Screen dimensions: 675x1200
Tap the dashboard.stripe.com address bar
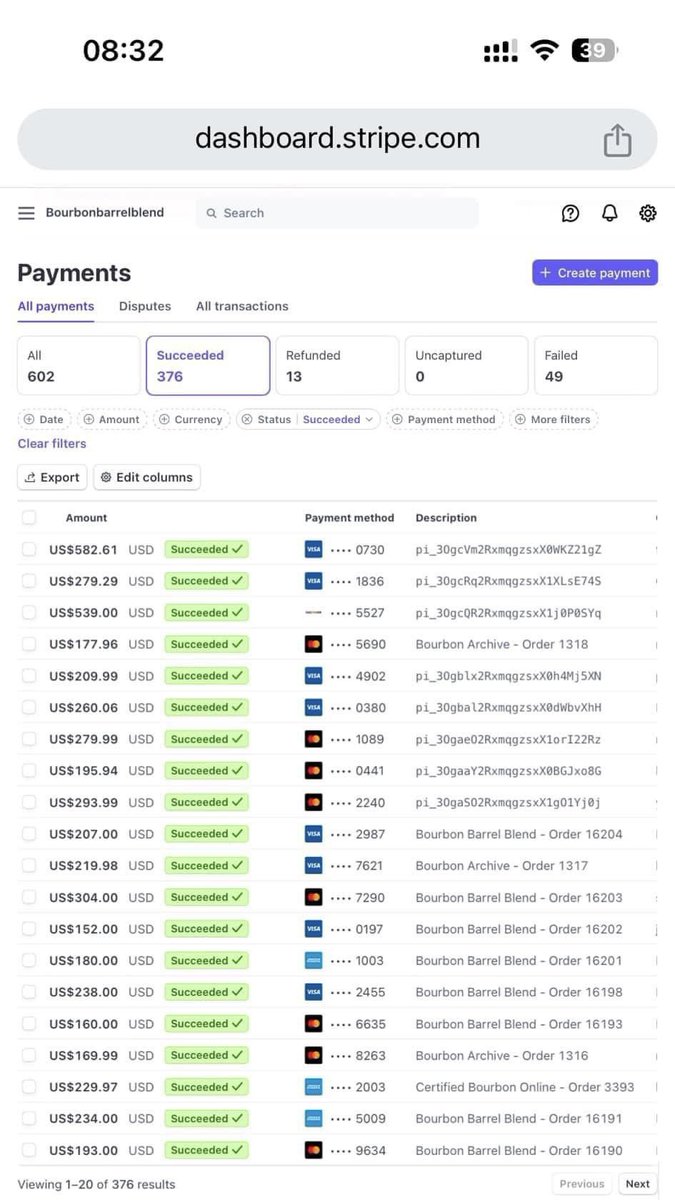337,139
